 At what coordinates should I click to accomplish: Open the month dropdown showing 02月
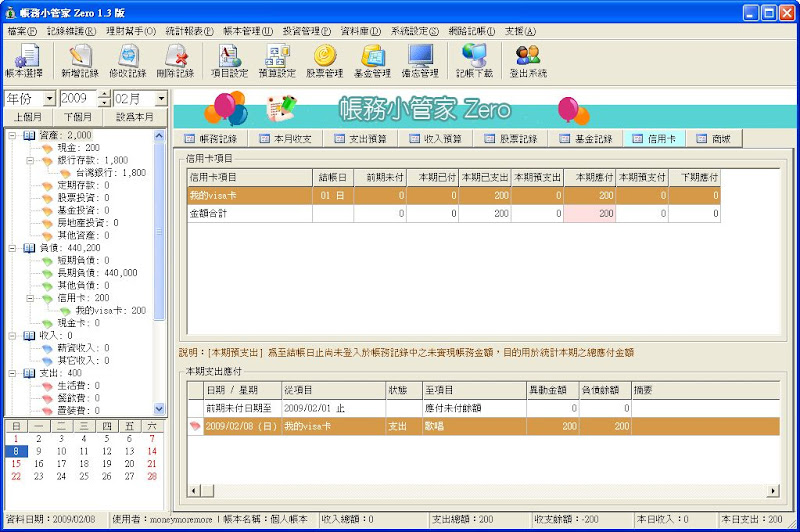pos(162,99)
